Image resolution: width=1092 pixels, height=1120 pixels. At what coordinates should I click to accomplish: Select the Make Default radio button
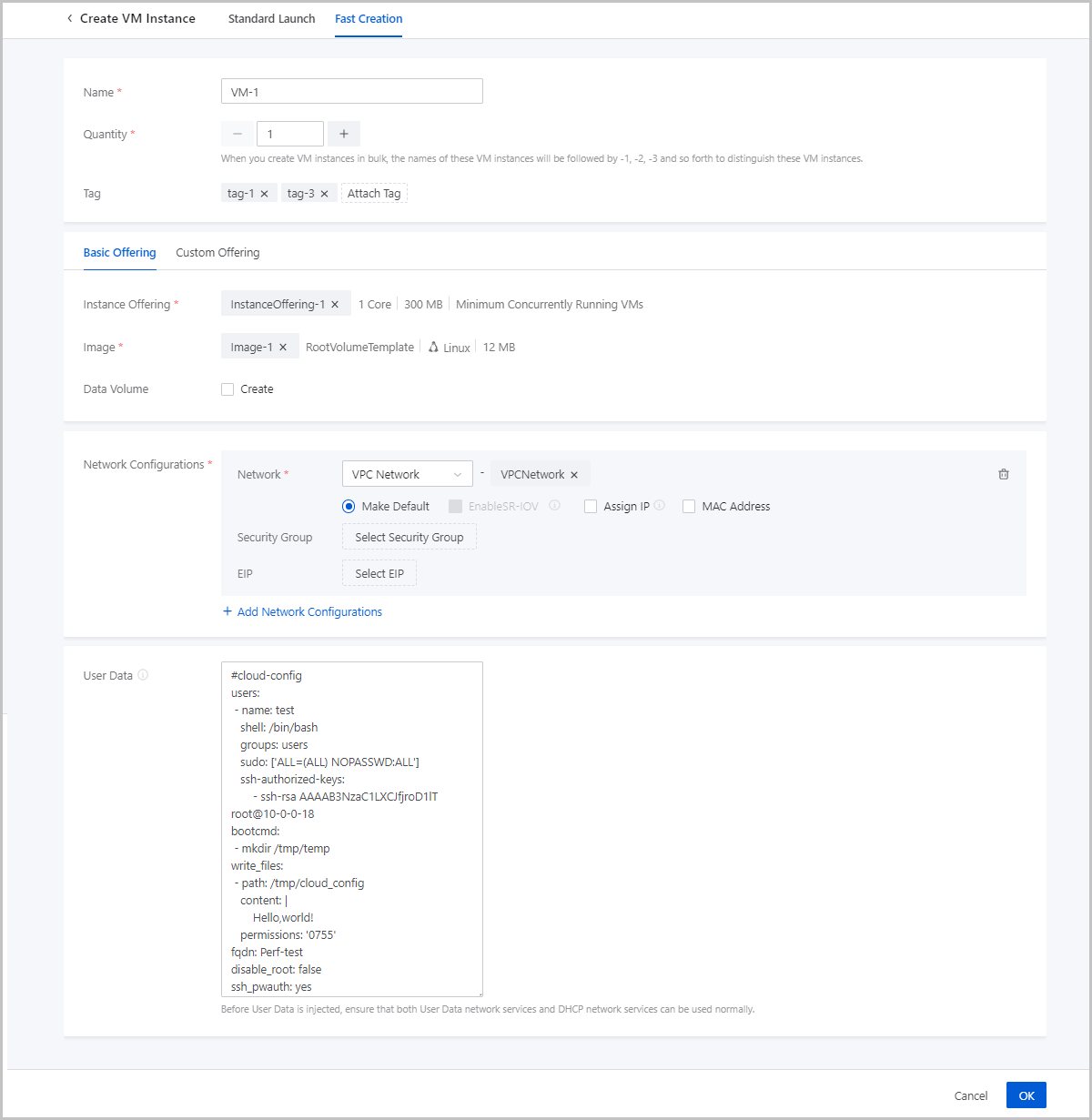[349, 507]
